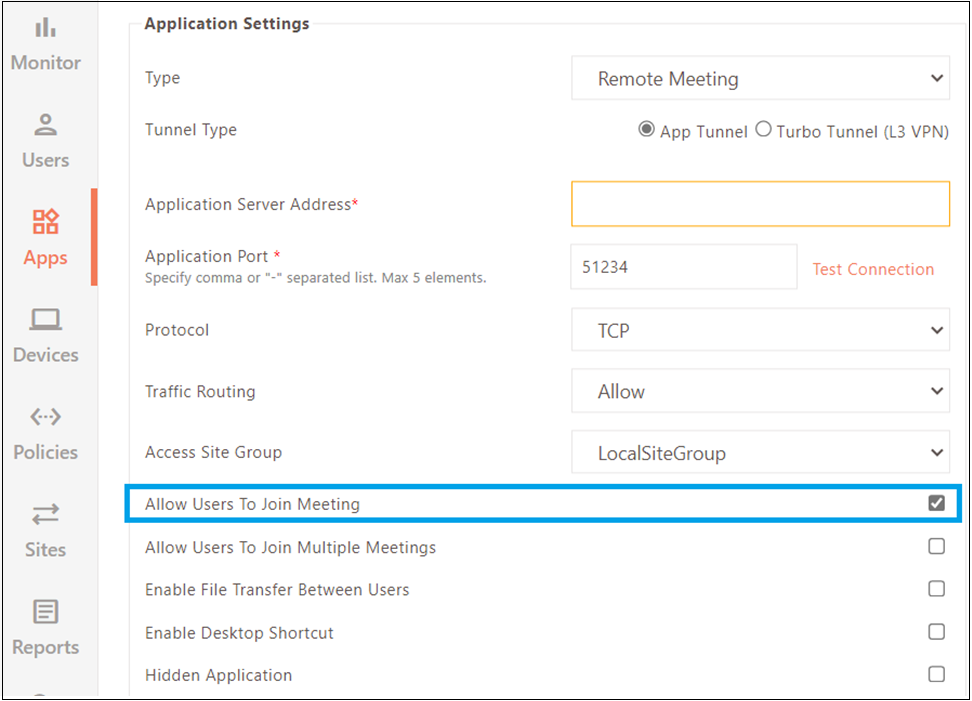Open Sites via the arrows icon
This screenshot has width=972, height=701.
tap(45, 514)
